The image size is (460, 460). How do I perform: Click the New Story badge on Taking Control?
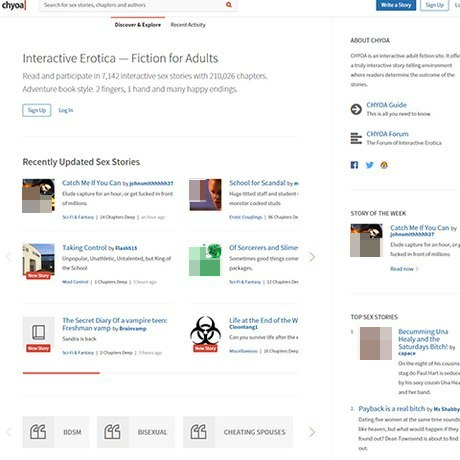click(38, 275)
